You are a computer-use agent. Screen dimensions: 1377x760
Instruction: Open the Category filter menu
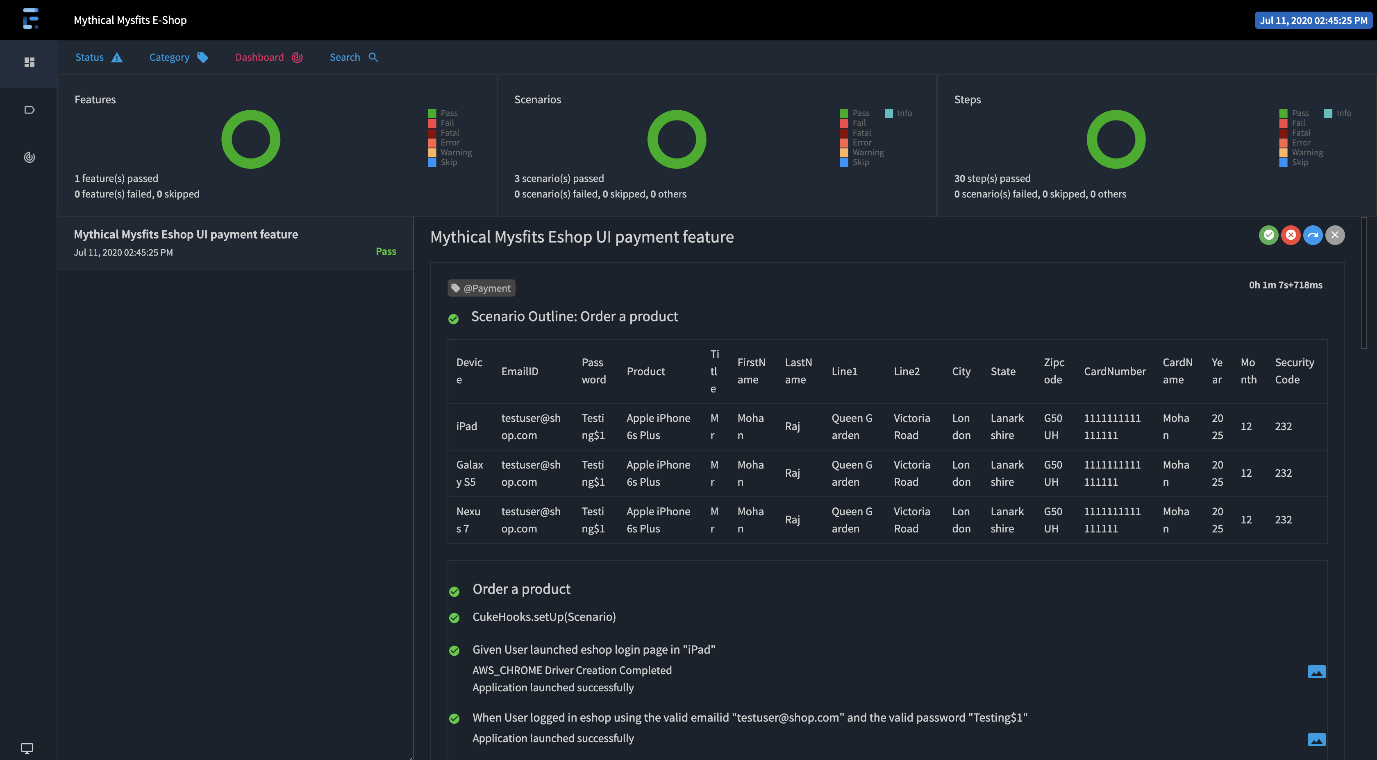(179, 57)
